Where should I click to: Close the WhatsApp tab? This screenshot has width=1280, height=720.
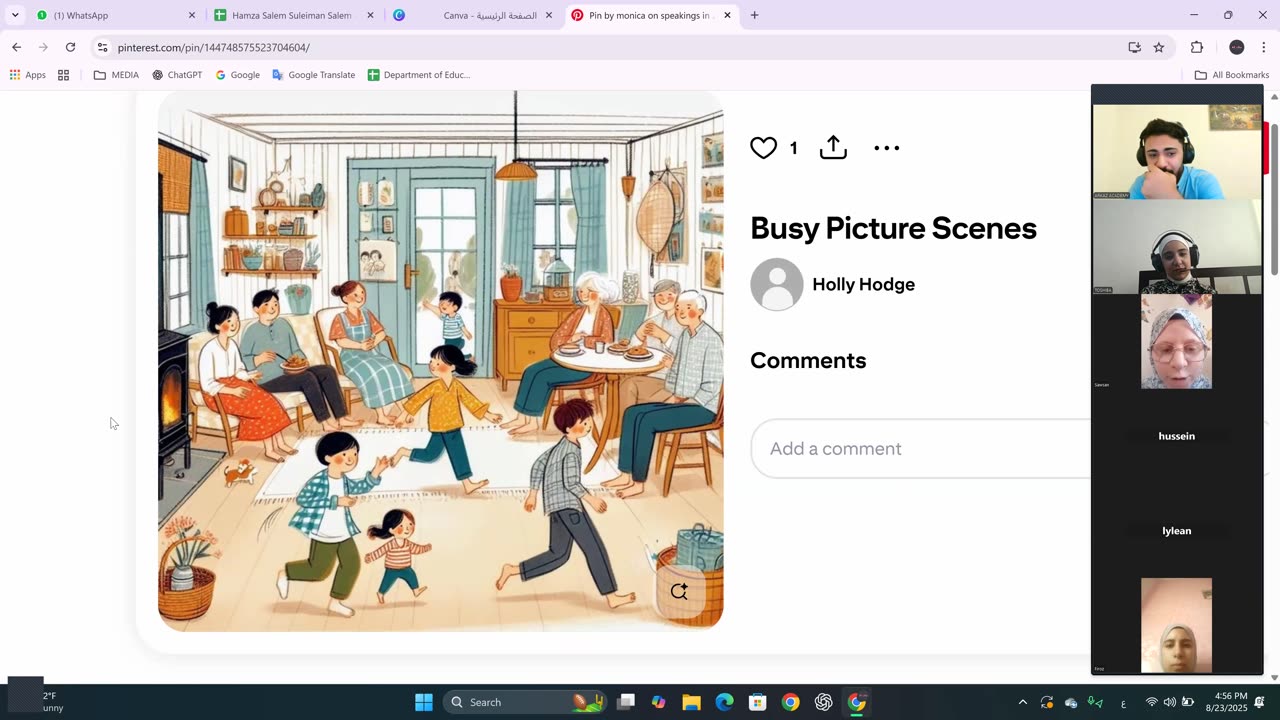pyautogui.click(x=192, y=15)
